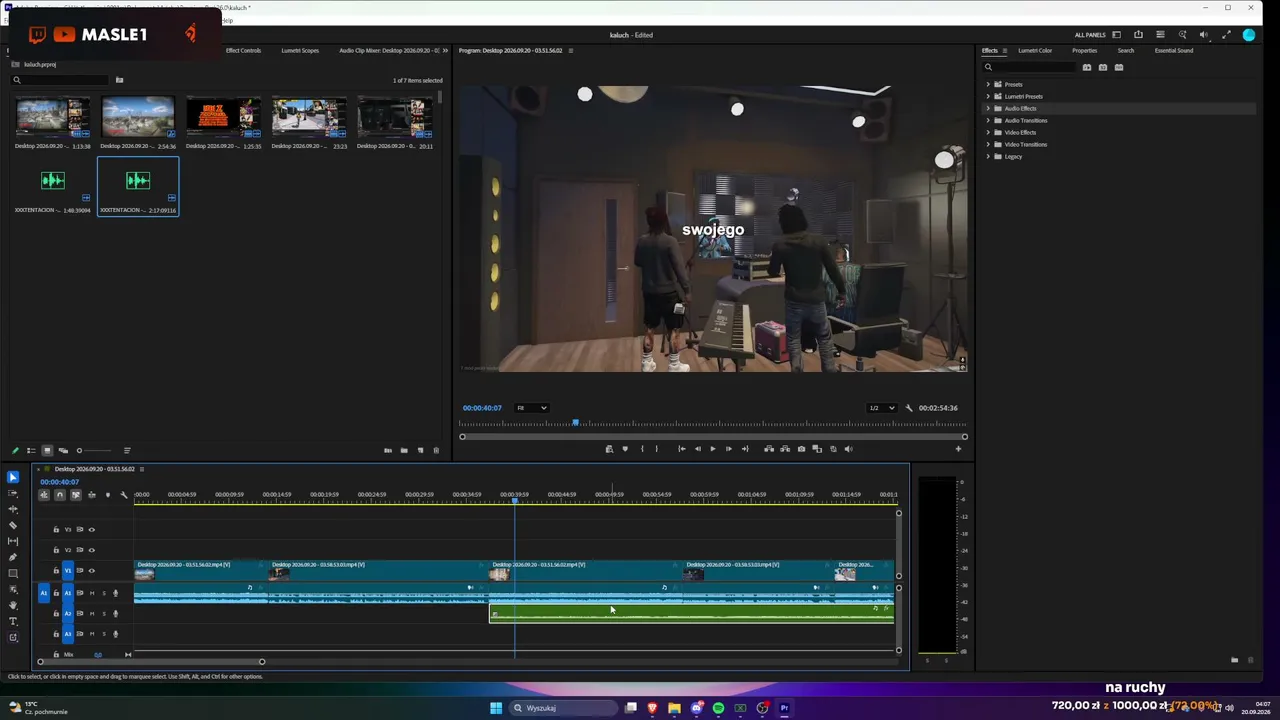This screenshot has height=720, width=1280.
Task: Toggle lock on track V2
Action: tap(56, 550)
